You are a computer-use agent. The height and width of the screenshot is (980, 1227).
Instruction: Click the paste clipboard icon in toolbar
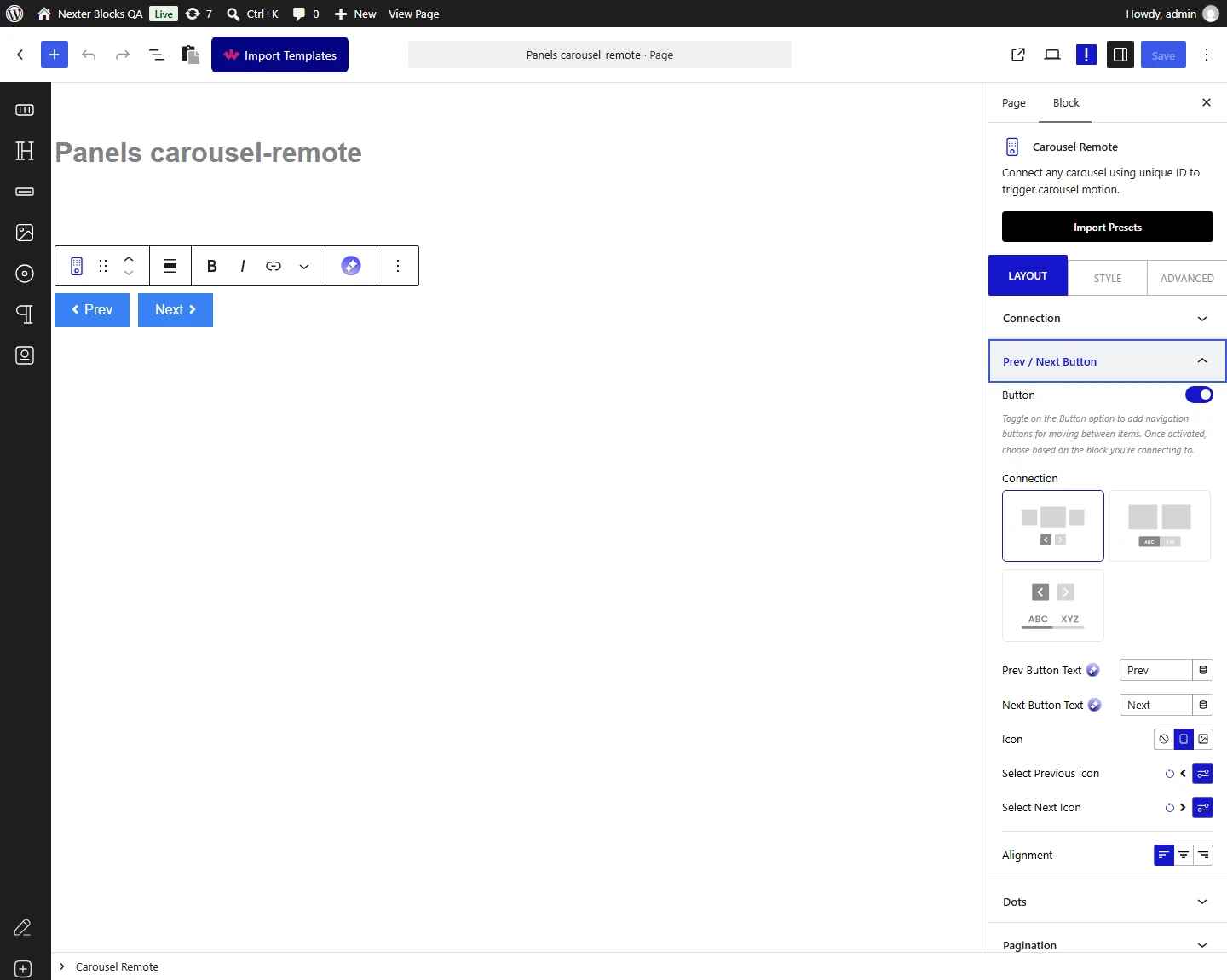point(191,55)
